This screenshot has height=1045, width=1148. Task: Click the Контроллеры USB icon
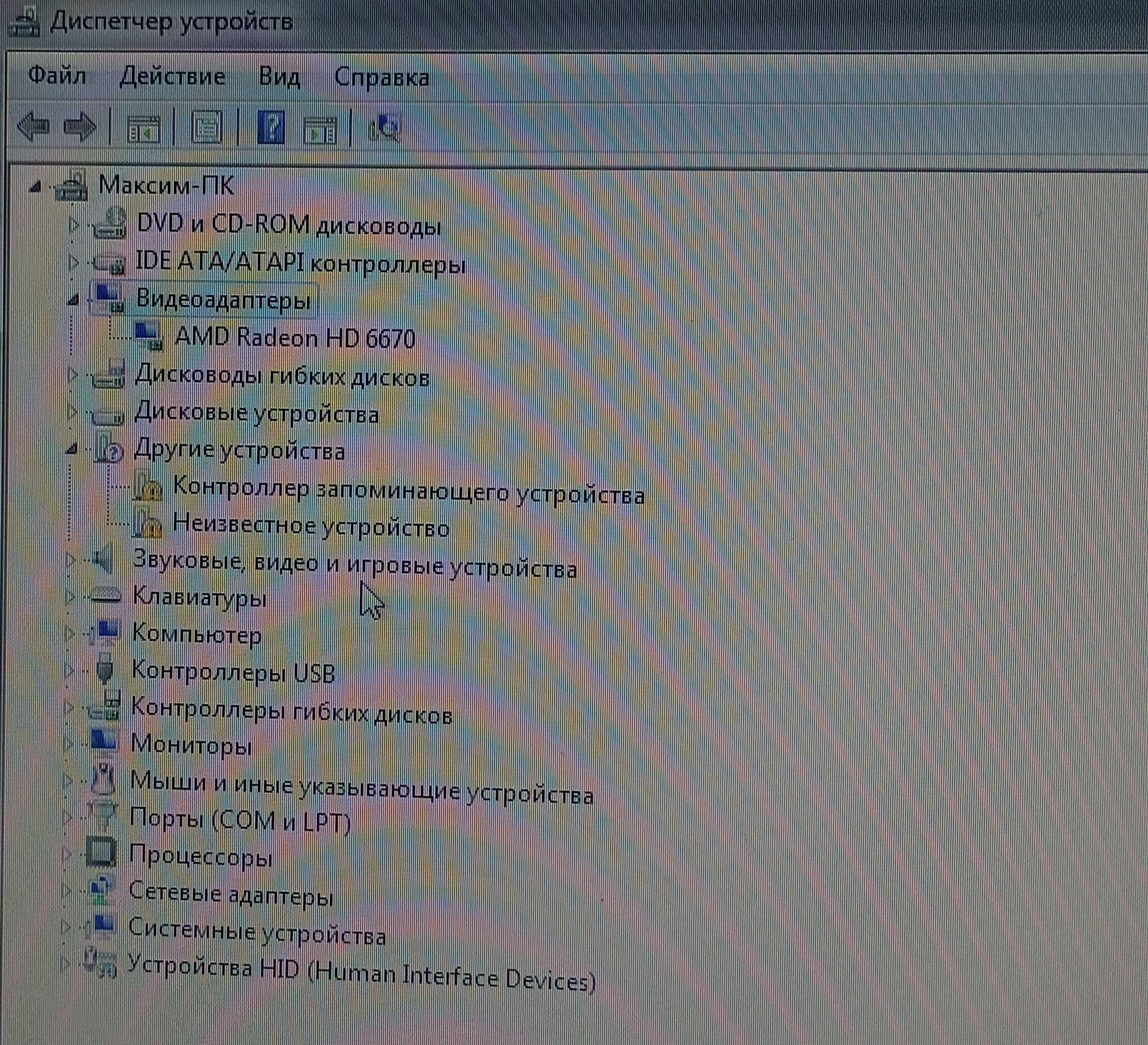(104, 669)
